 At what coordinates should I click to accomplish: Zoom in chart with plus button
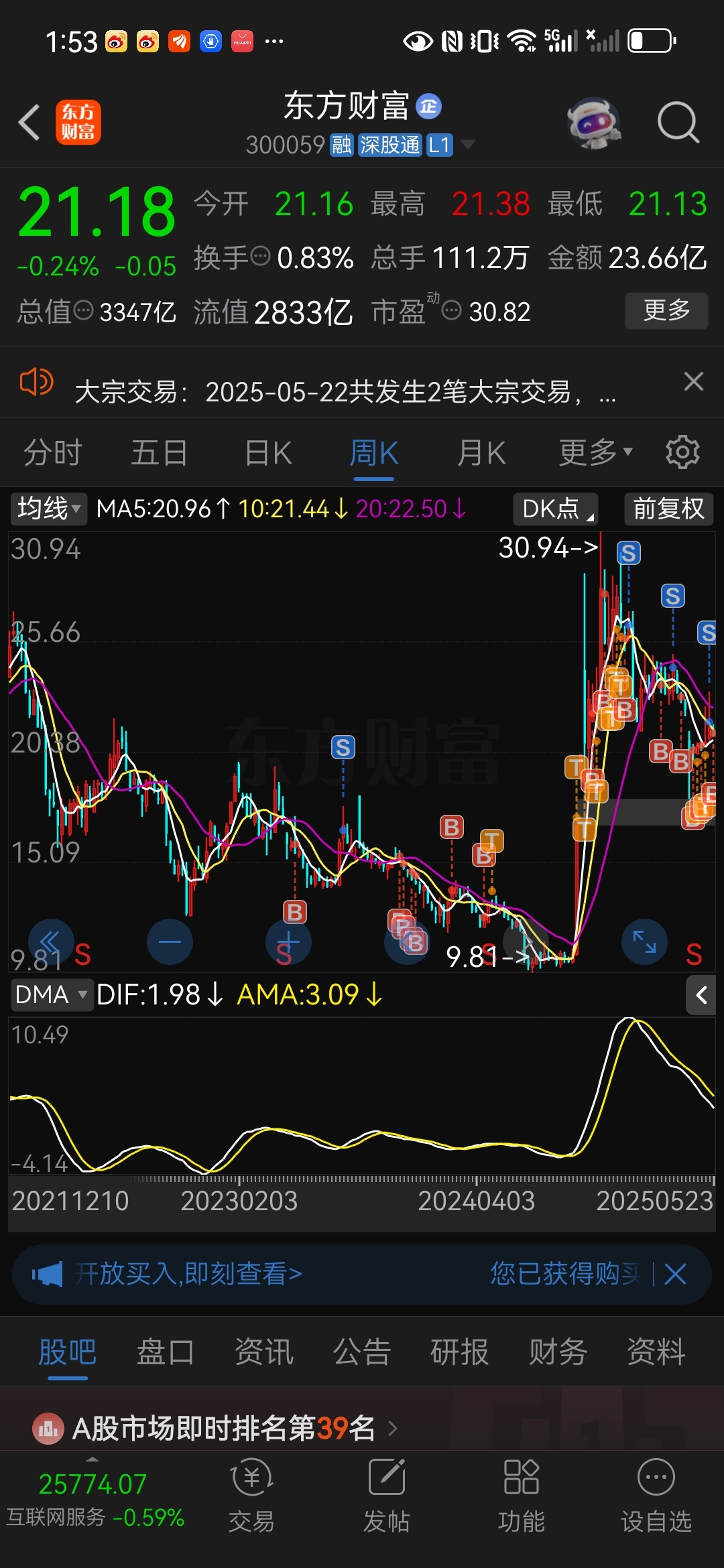tap(288, 941)
